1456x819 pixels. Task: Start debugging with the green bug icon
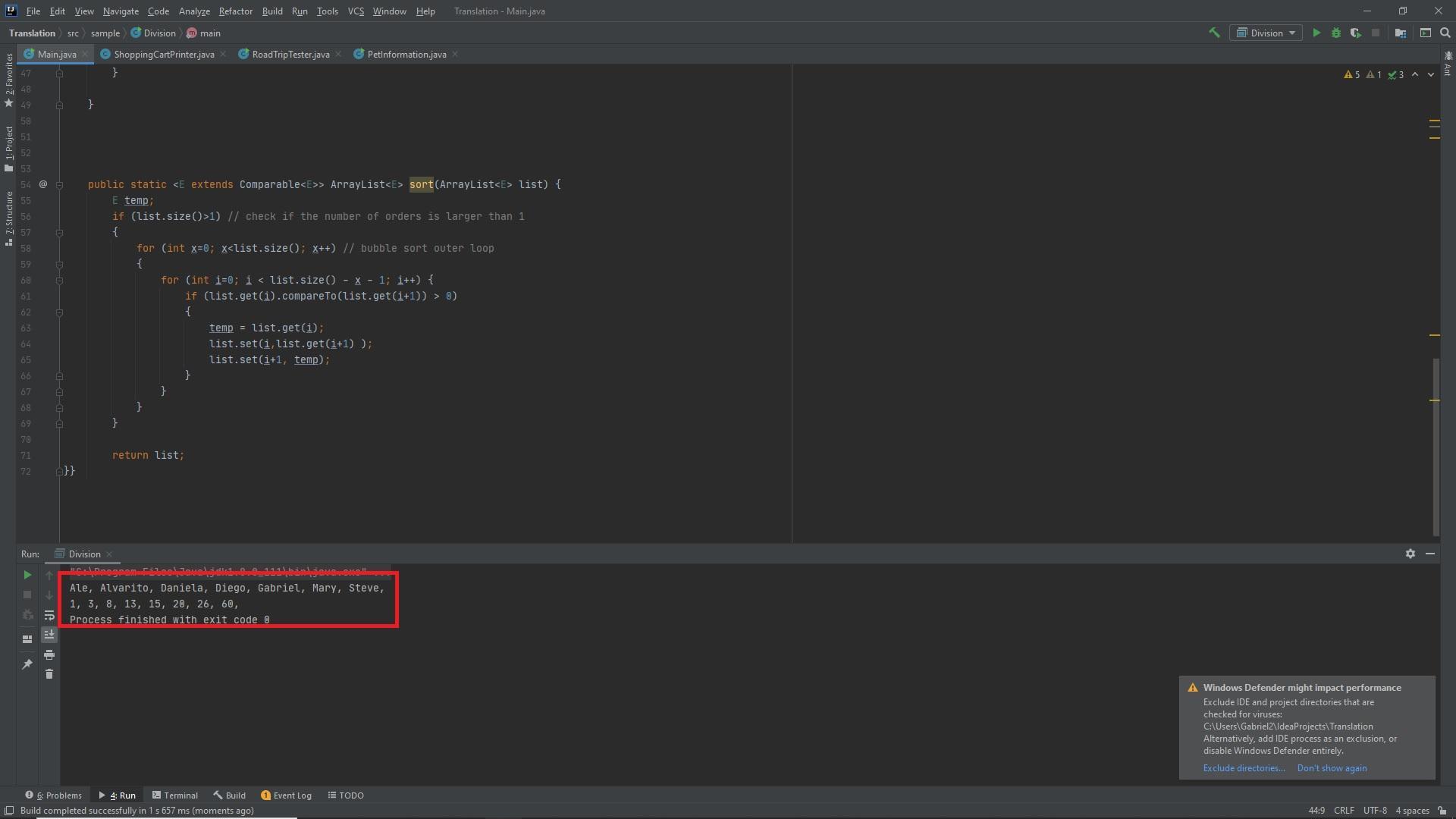click(x=1336, y=33)
